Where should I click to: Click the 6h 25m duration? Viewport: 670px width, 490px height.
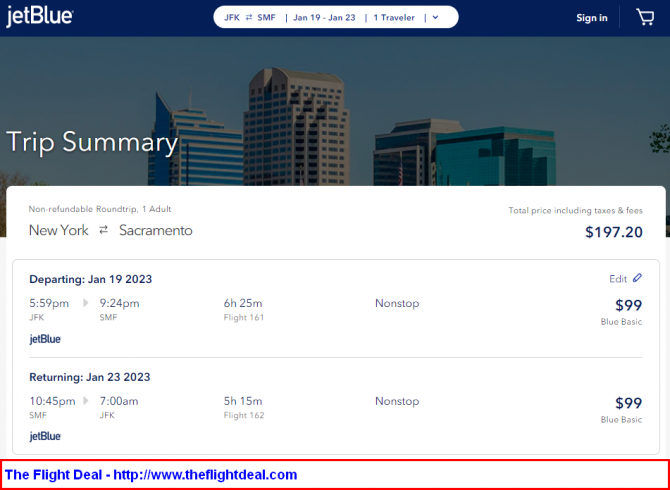click(243, 303)
